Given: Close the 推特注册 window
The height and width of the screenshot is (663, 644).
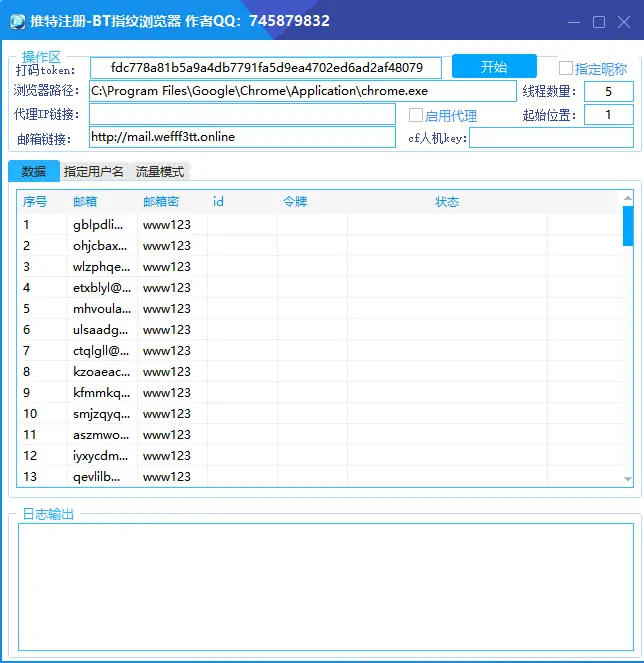Looking at the screenshot, I should pyautogui.click(x=624, y=22).
